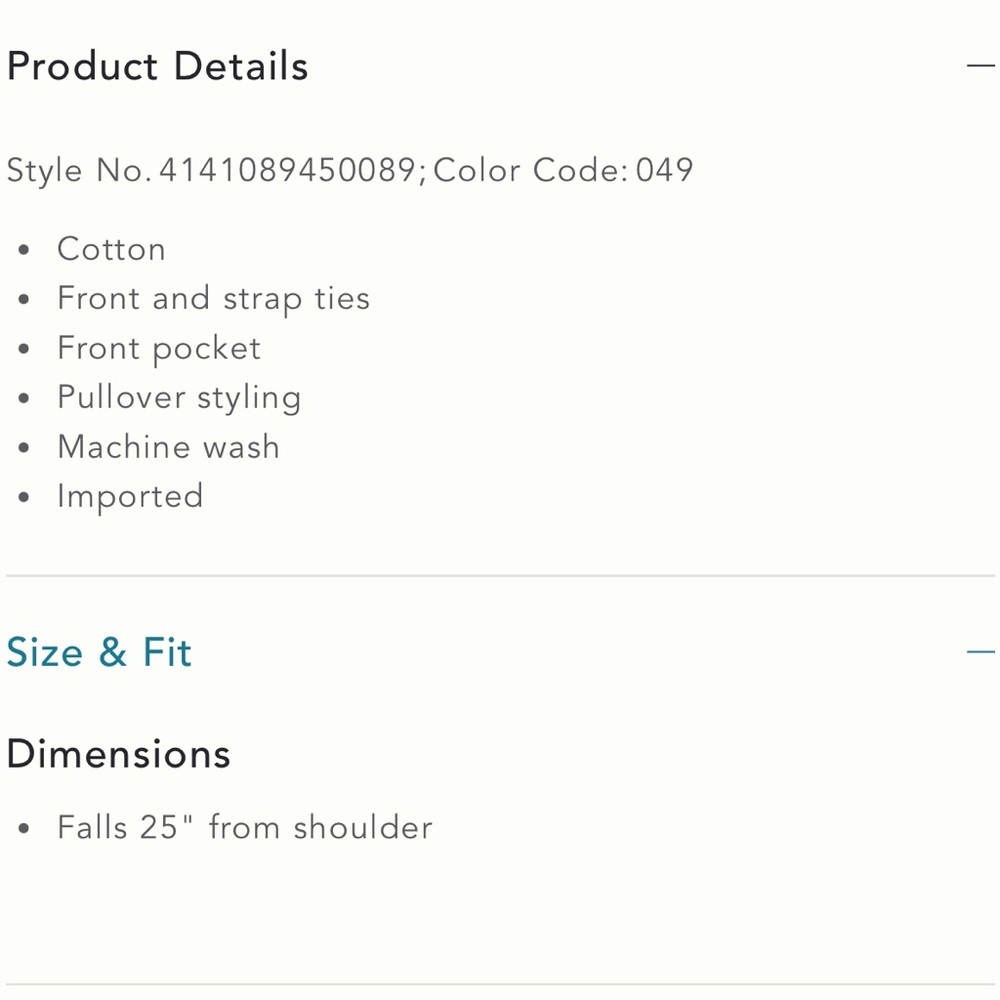The height and width of the screenshot is (1000, 1000).
Task: Click the bullet dot beside Falls 25"
Action: coord(24,829)
